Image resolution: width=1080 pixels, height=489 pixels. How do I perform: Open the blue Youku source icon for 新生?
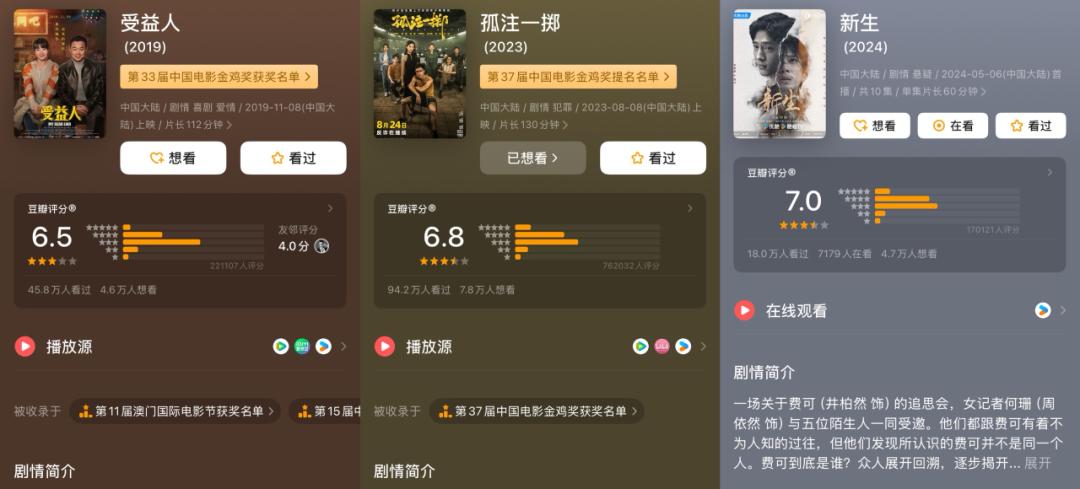(1043, 311)
